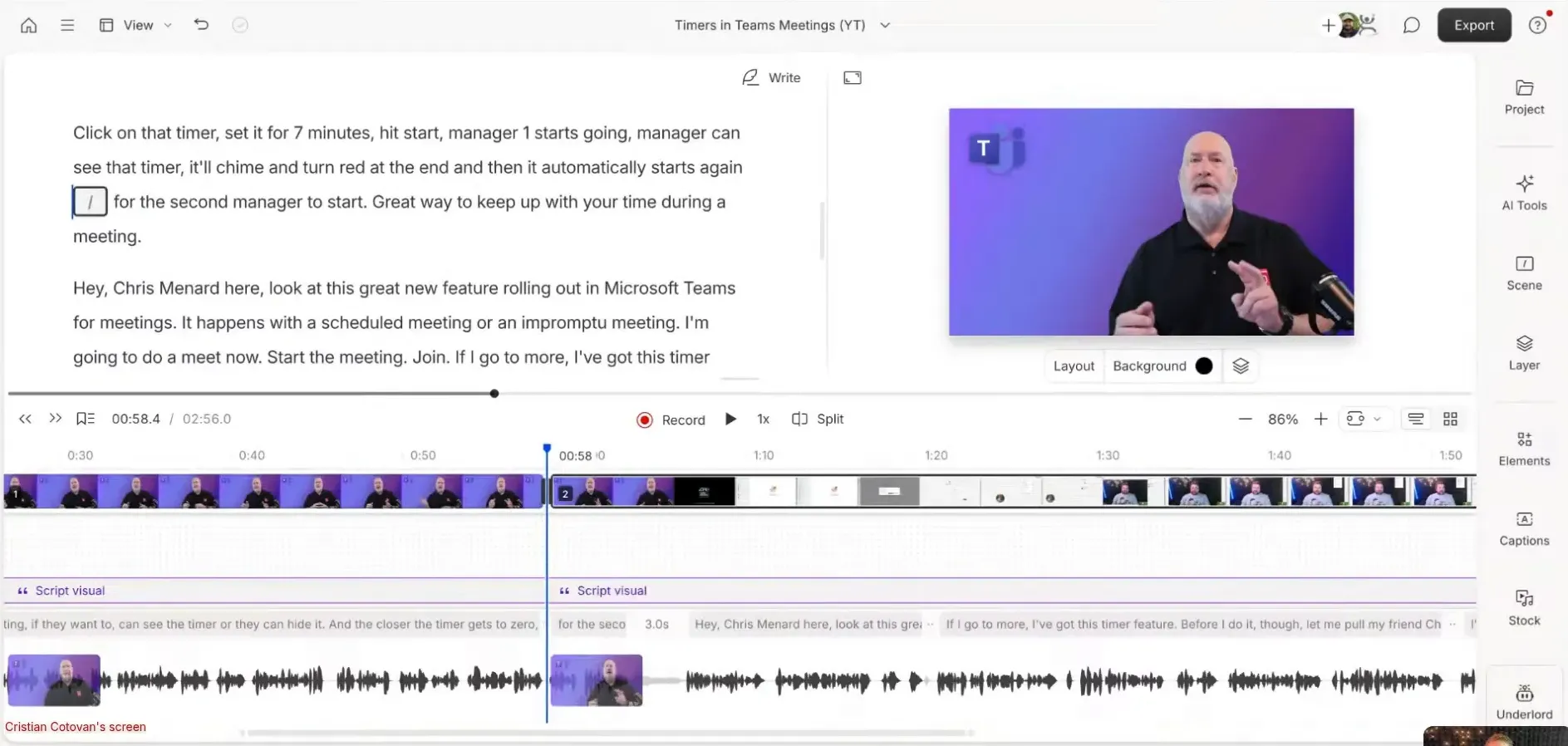Viewport: 1568px width, 746px height.
Task: Open the Scene panel
Action: click(1524, 273)
